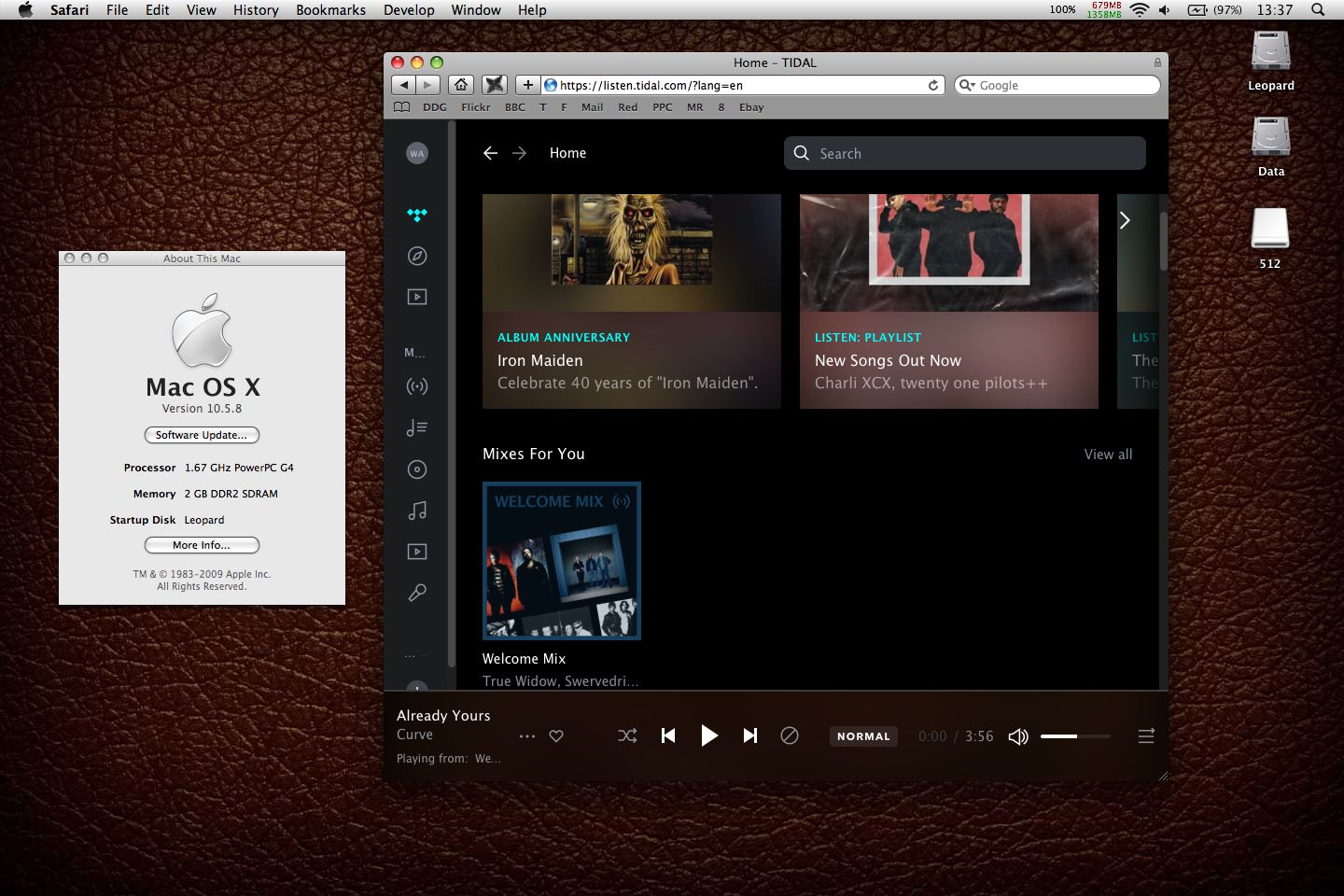1344x896 pixels.
Task: Toggle shuffle playback
Action: [627, 736]
